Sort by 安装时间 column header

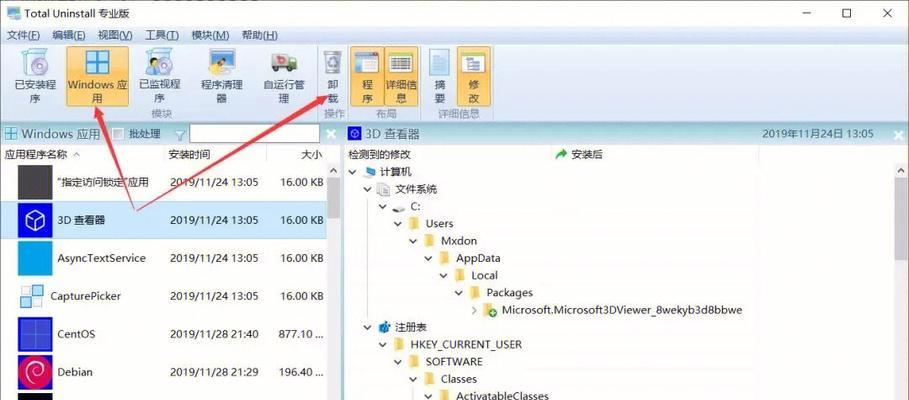click(216, 155)
